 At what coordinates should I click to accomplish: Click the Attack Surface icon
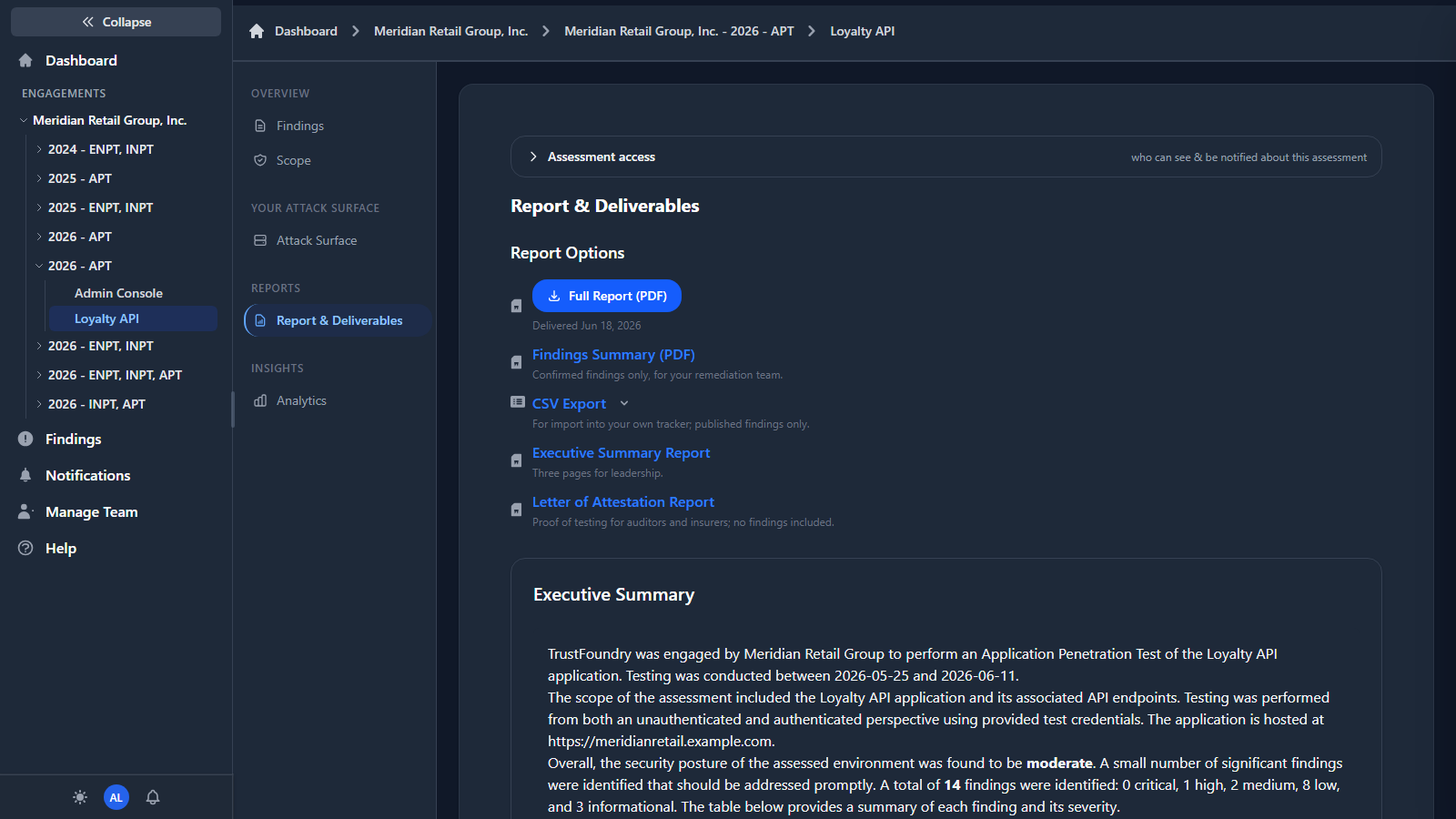click(x=260, y=240)
